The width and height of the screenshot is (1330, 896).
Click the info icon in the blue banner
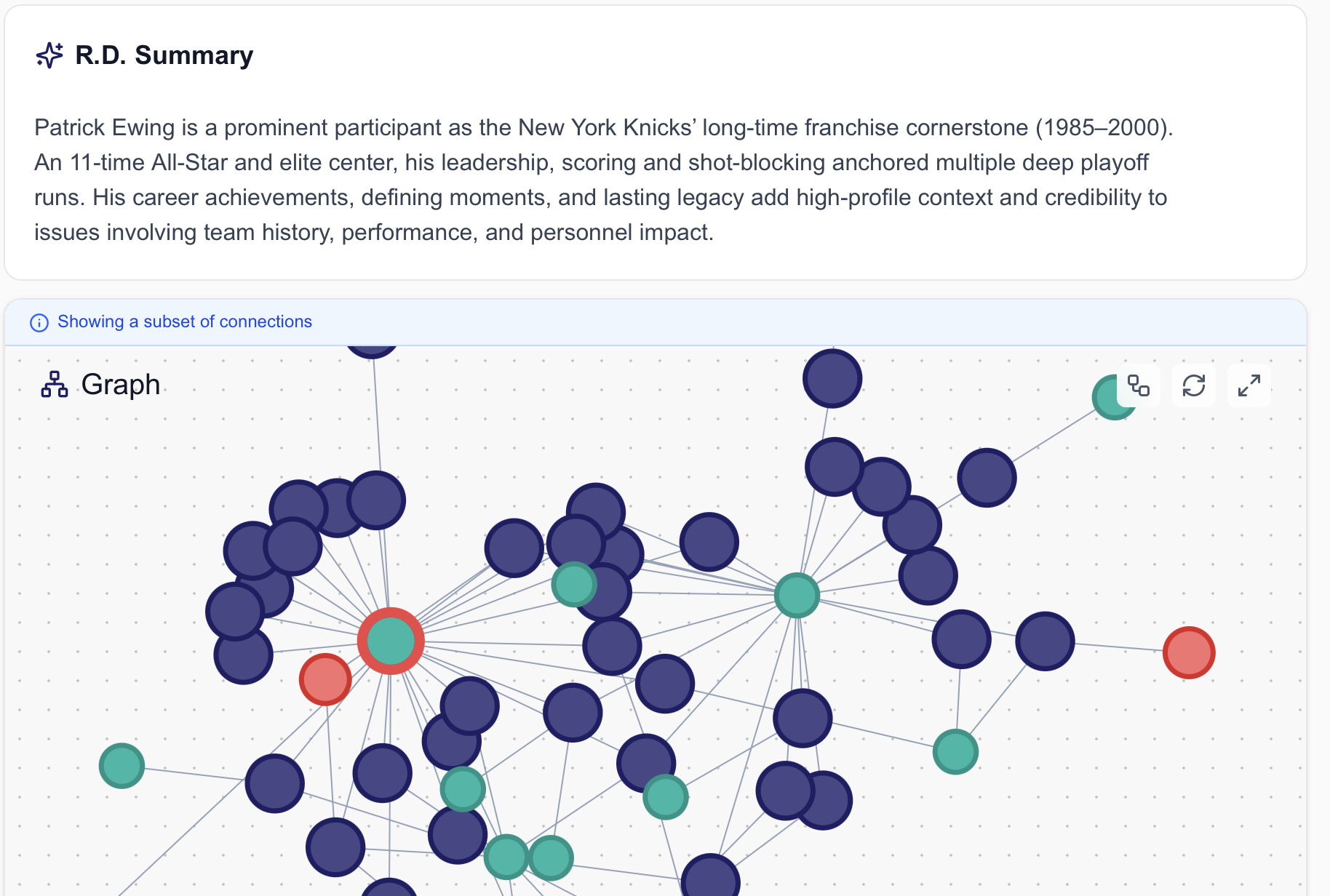click(x=39, y=322)
